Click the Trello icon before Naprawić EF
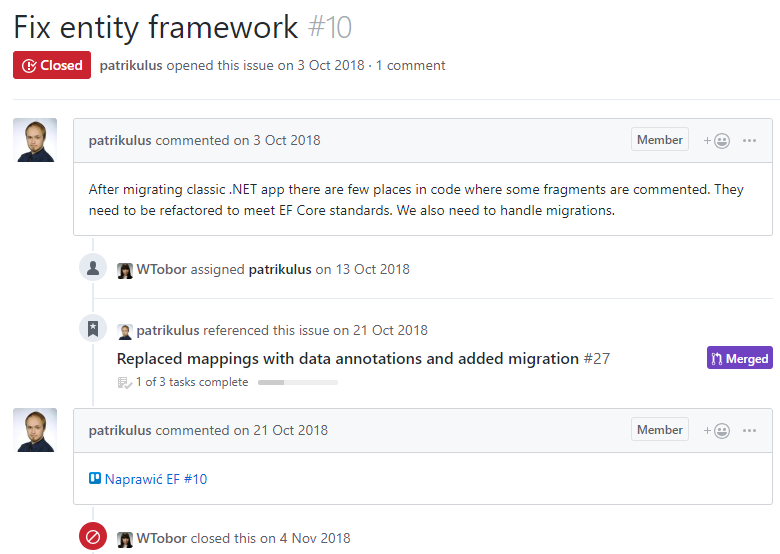Viewport: 780px width, 554px height. pyautogui.click(x=95, y=479)
